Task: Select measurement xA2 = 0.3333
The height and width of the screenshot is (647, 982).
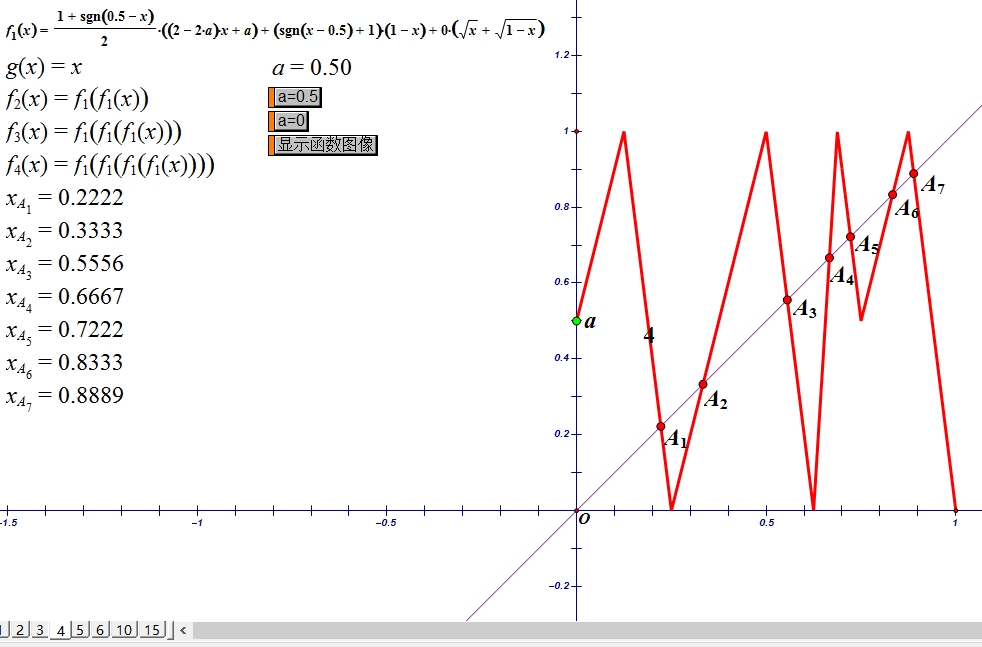Action: pyautogui.click(x=65, y=232)
